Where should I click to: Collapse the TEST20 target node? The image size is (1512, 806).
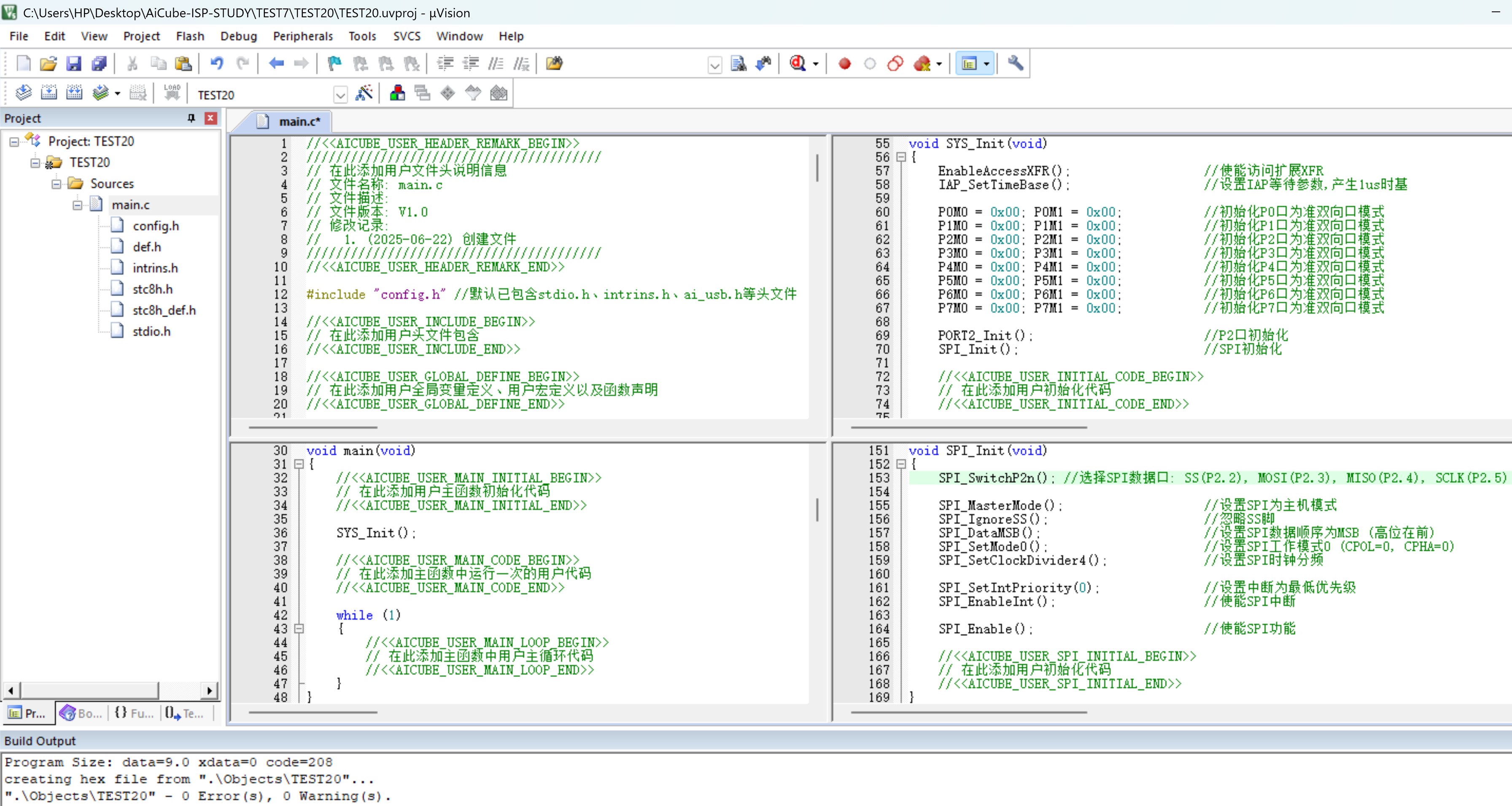[35, 163]
